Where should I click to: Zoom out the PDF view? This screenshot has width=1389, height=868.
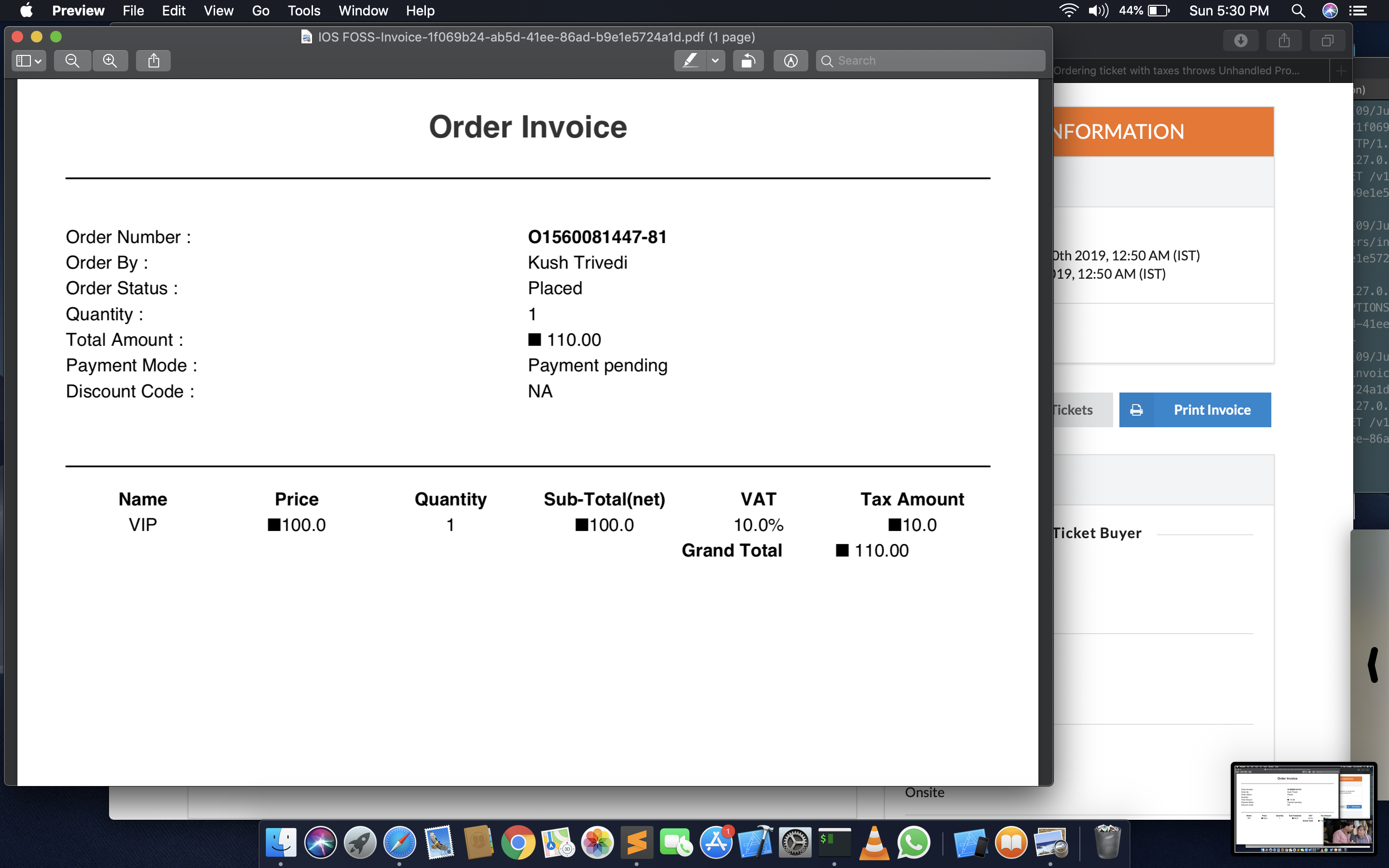(x=72, y=61)
